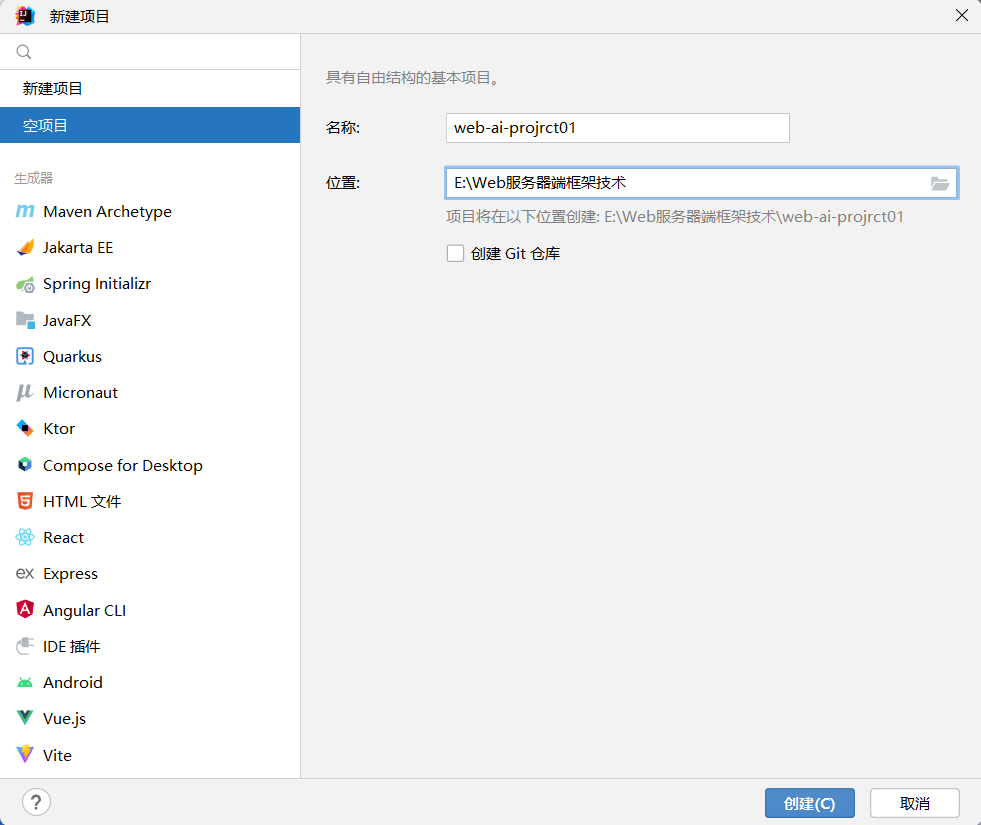This screenshot has height=825, width=981.
Task: Select the Maven Archetype generator icon
Action: coord(25,211)
